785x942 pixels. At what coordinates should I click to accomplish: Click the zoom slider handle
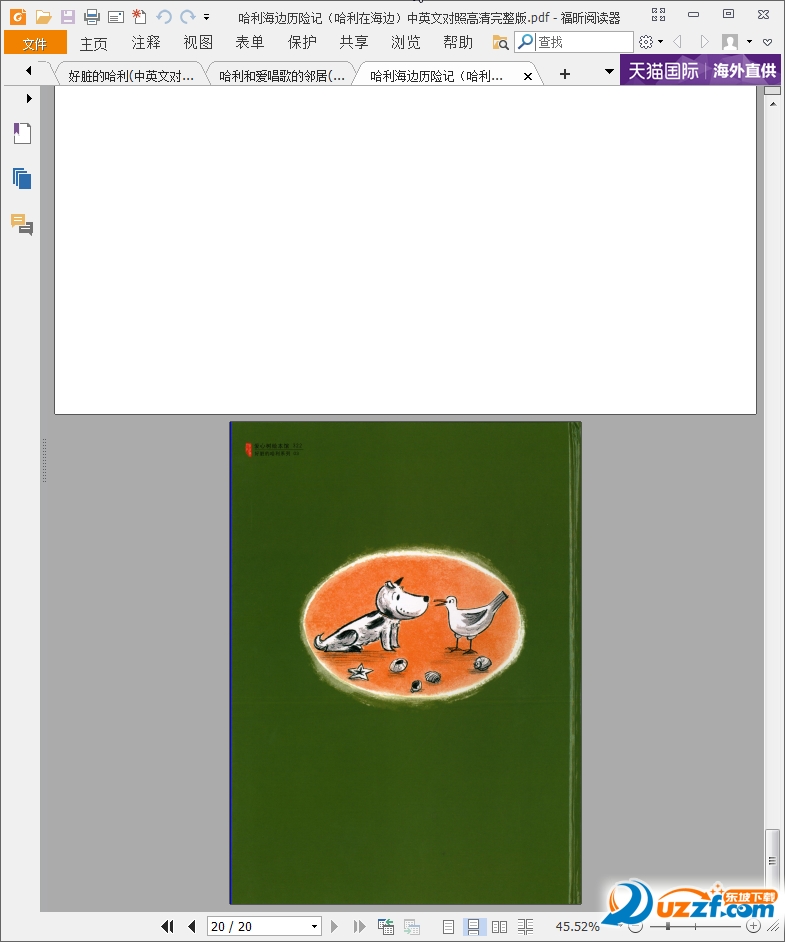click(x=667, y=926)
